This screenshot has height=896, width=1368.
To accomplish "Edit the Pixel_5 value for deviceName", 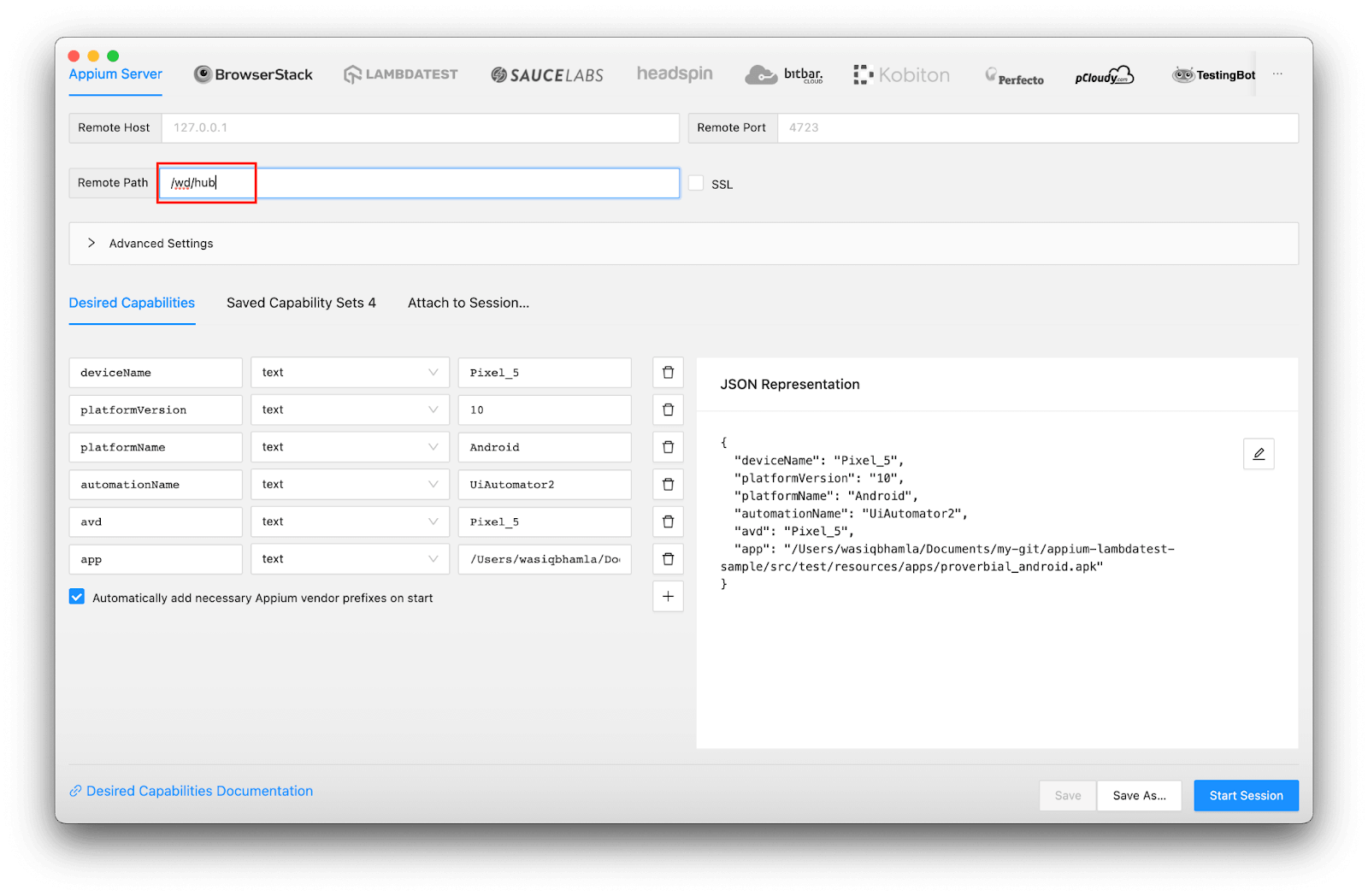I will tap(545, 373).
